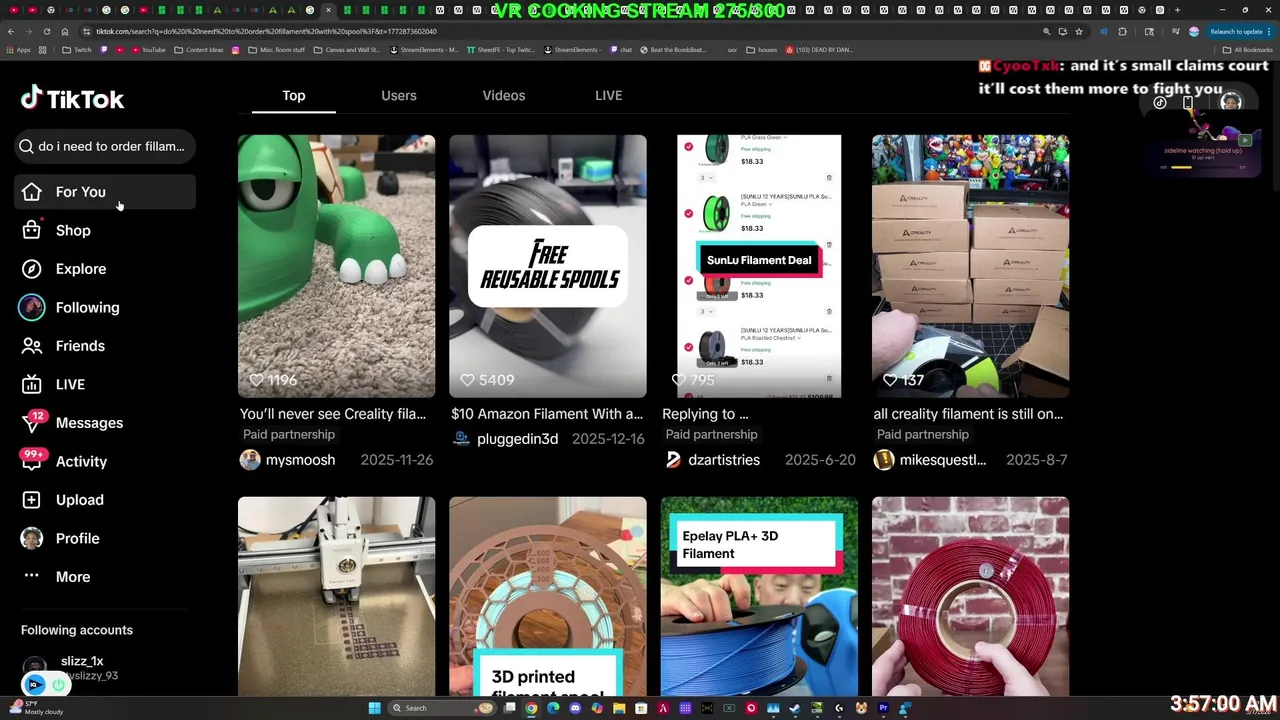
Task: Click the TikTok search box
Action: coord(104,146)
